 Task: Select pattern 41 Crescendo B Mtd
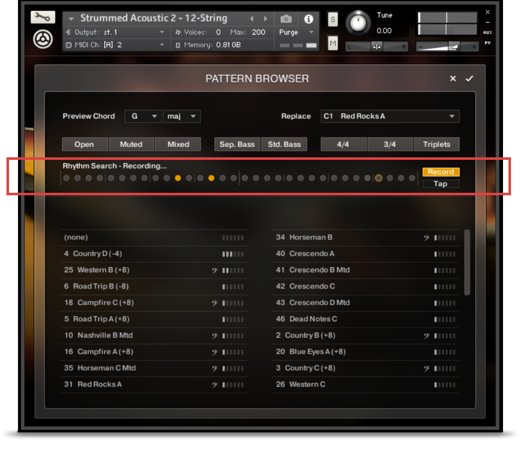366,270
